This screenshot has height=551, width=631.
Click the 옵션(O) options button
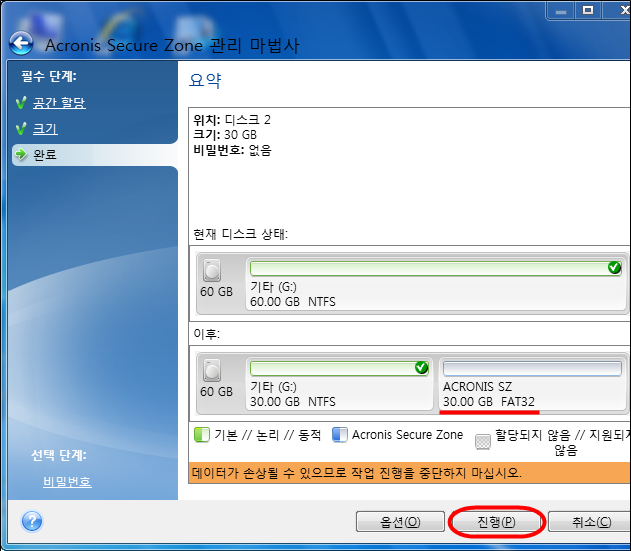click(x=400, y=522)
